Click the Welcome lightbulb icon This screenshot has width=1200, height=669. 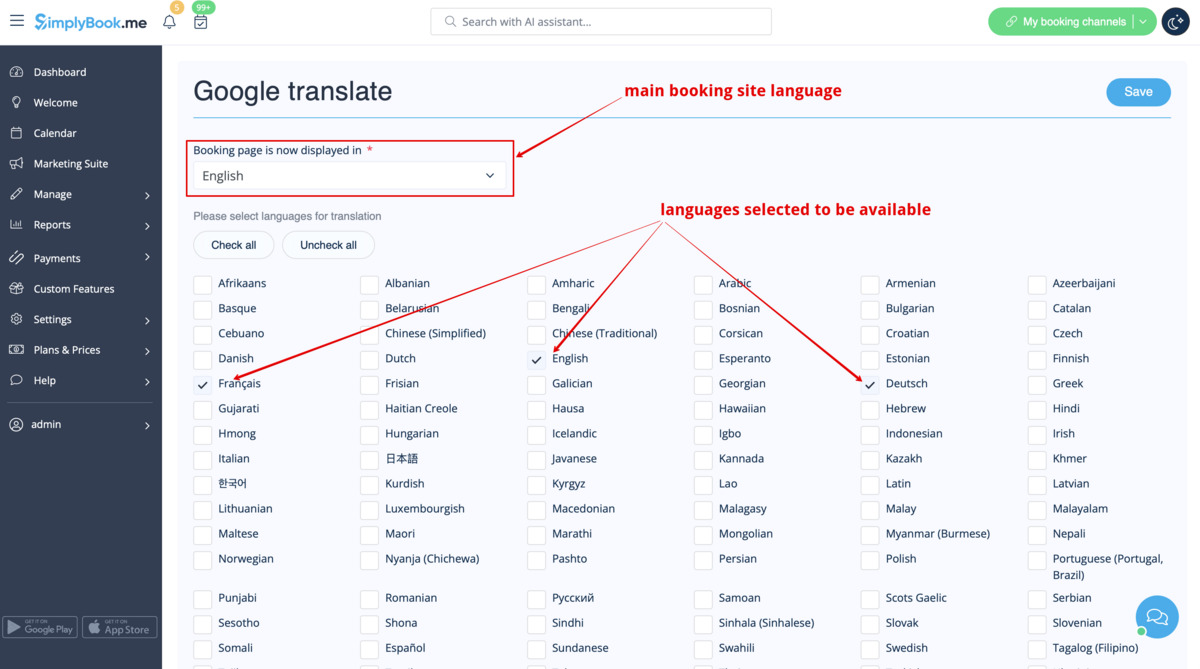coord(16,102)
